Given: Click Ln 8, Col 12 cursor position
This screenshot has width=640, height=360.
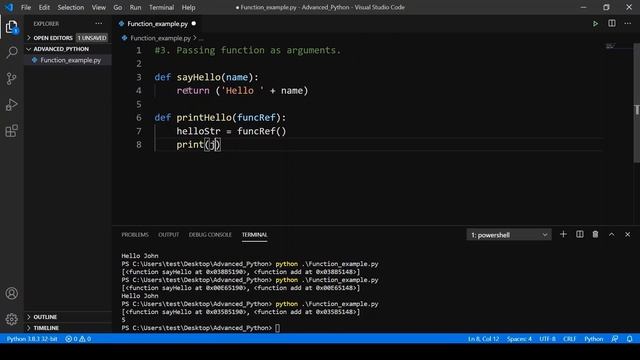Looking at the screenshot, I should (x=483, y=339).
